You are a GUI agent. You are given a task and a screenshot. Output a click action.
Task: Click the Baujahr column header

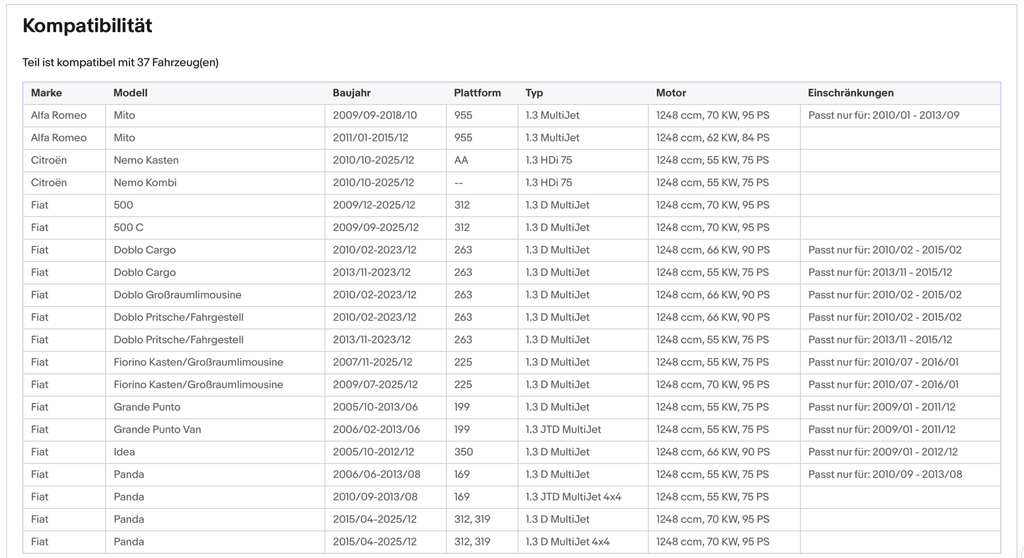coord(351,93)
